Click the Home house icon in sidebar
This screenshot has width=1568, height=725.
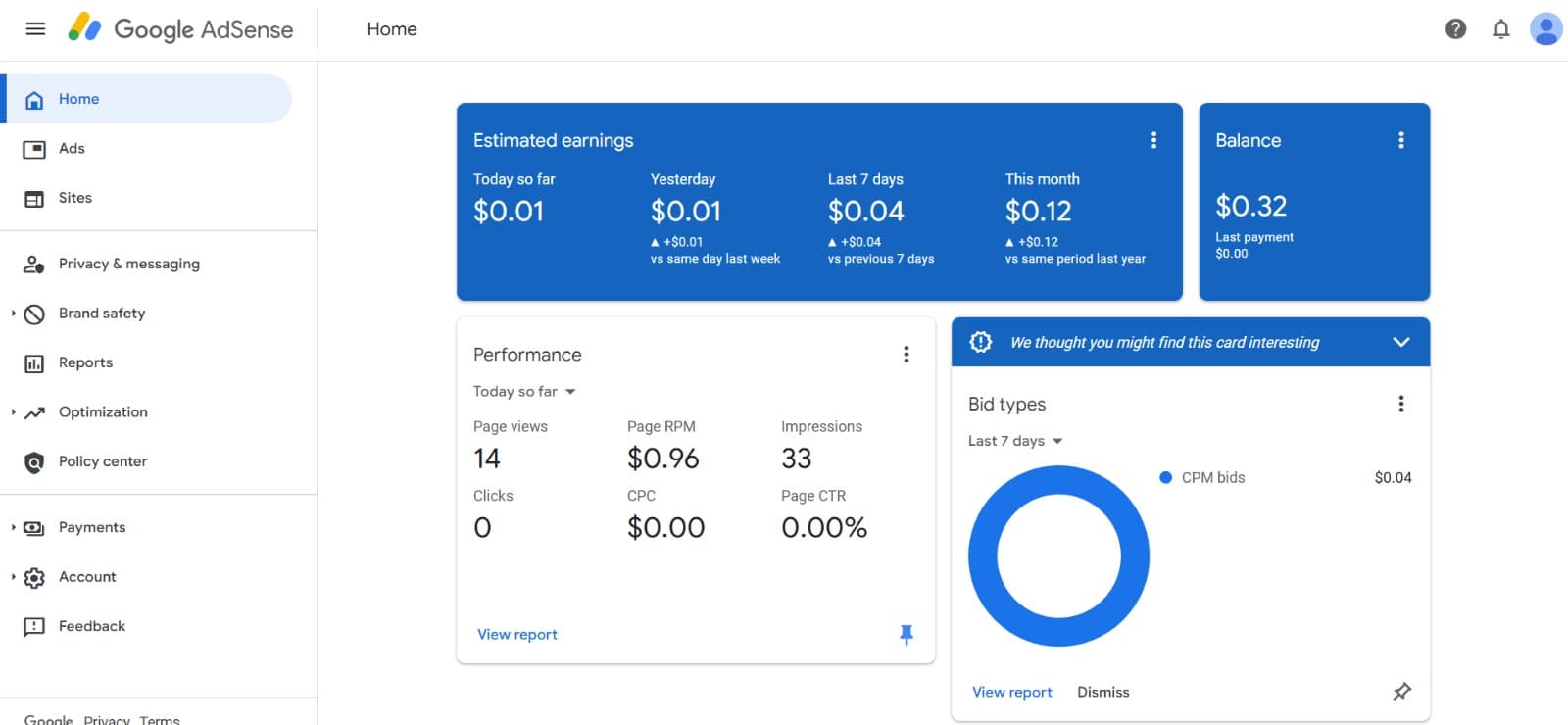[x=34, y=100]
